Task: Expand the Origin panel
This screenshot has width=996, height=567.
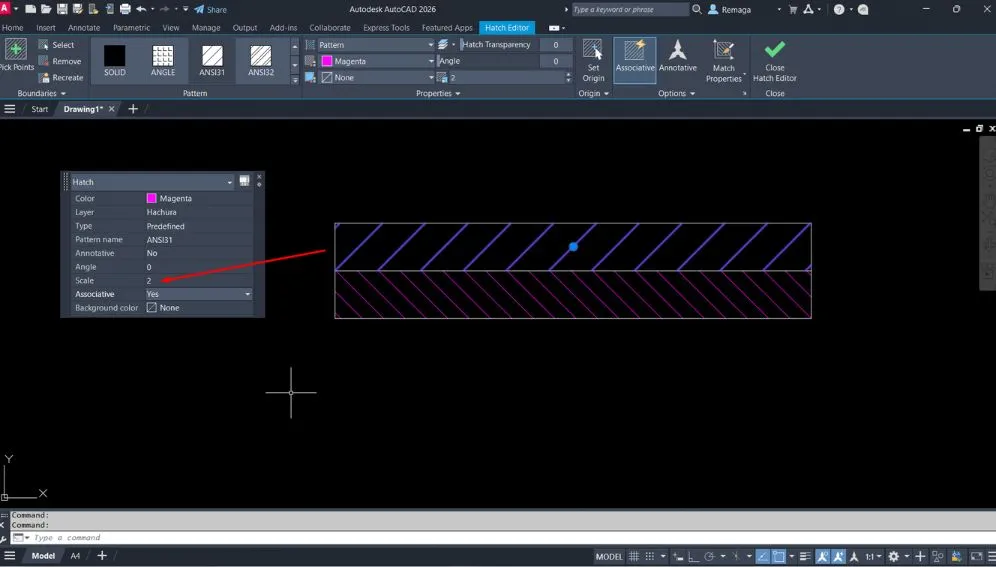Action: [x=593, y=93]
